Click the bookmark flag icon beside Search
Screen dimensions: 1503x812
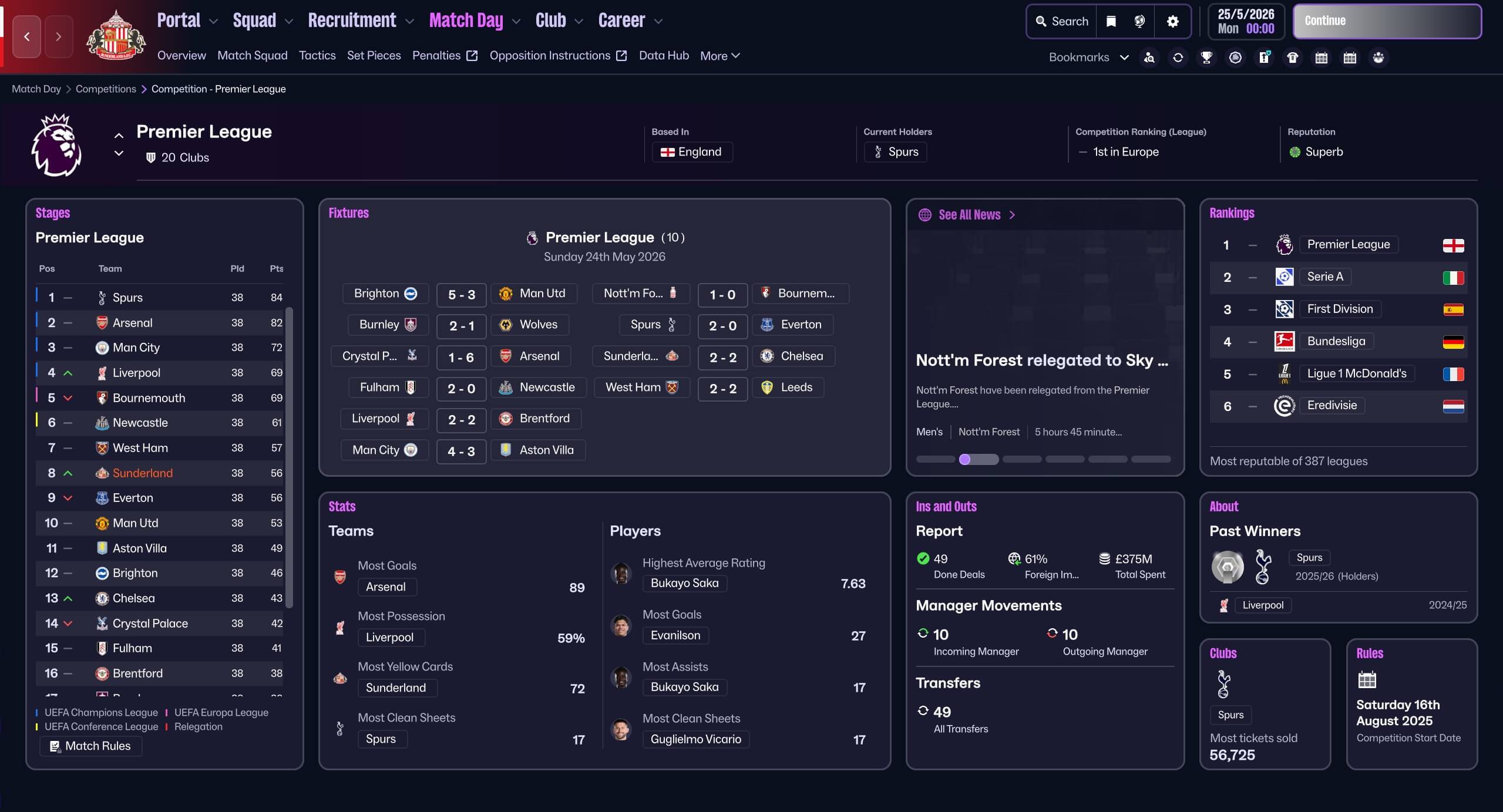click(x=1111, y=21)
